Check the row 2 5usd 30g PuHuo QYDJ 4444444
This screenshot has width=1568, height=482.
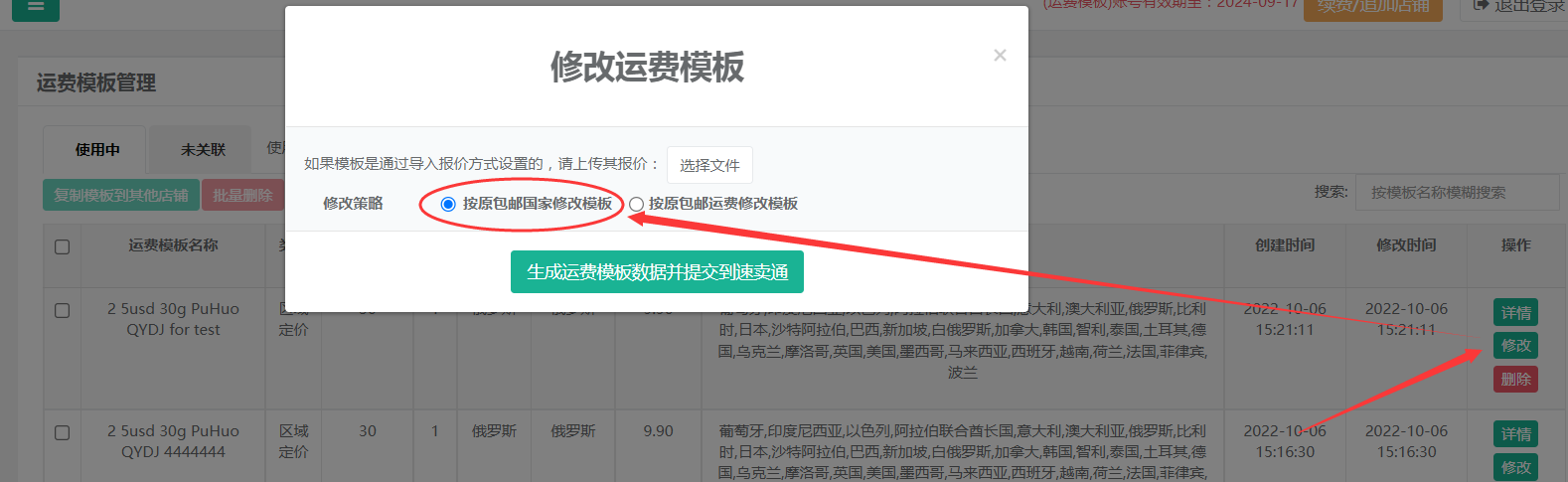point(62,432)
